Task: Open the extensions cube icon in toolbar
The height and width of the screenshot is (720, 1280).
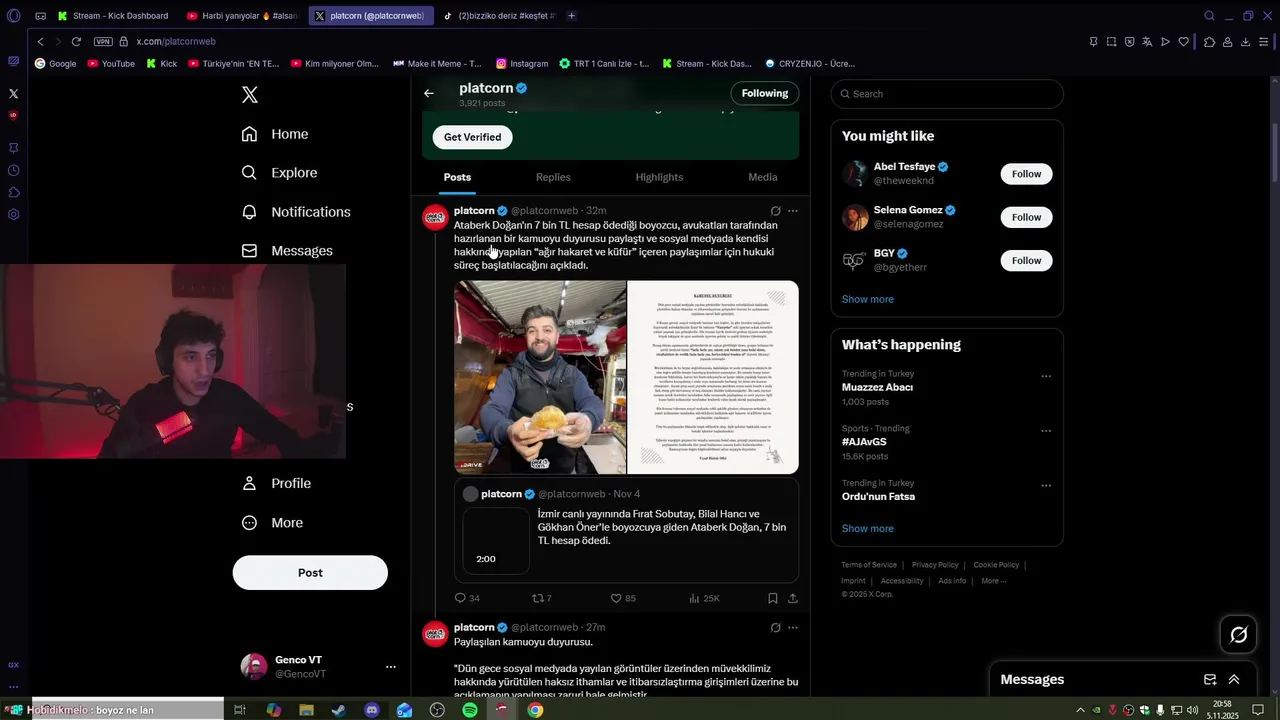Action: 1209,41
